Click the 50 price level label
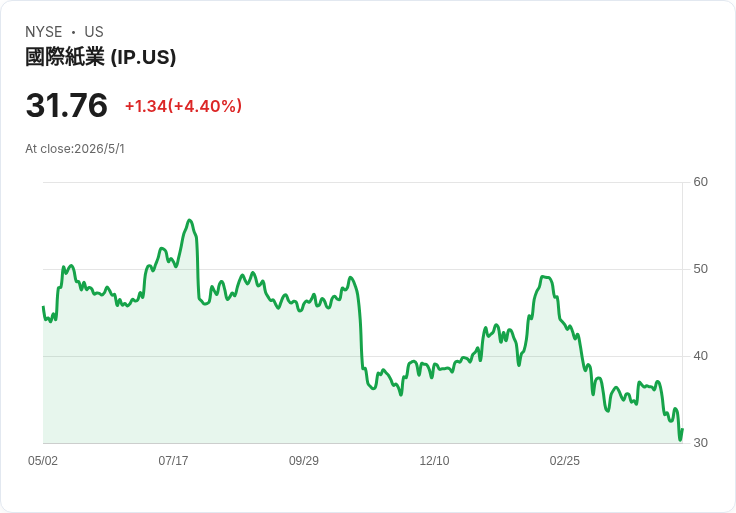The width and height of the screenshot is (736, 513). click(700, 269)
